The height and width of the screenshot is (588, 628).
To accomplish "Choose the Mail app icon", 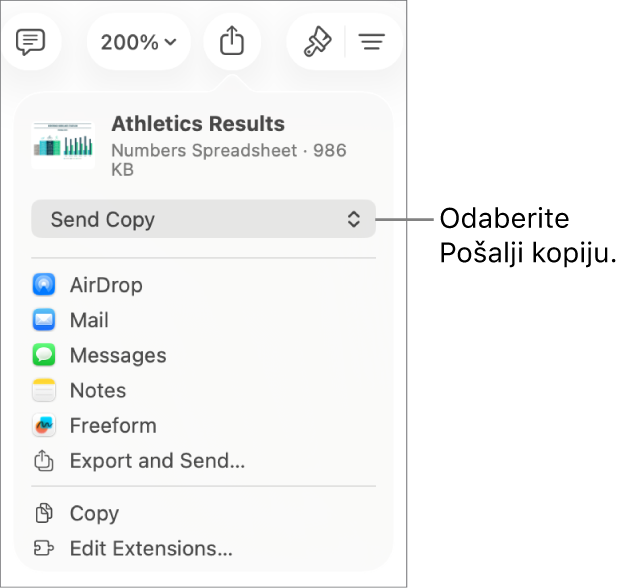I will coord(44,320).
